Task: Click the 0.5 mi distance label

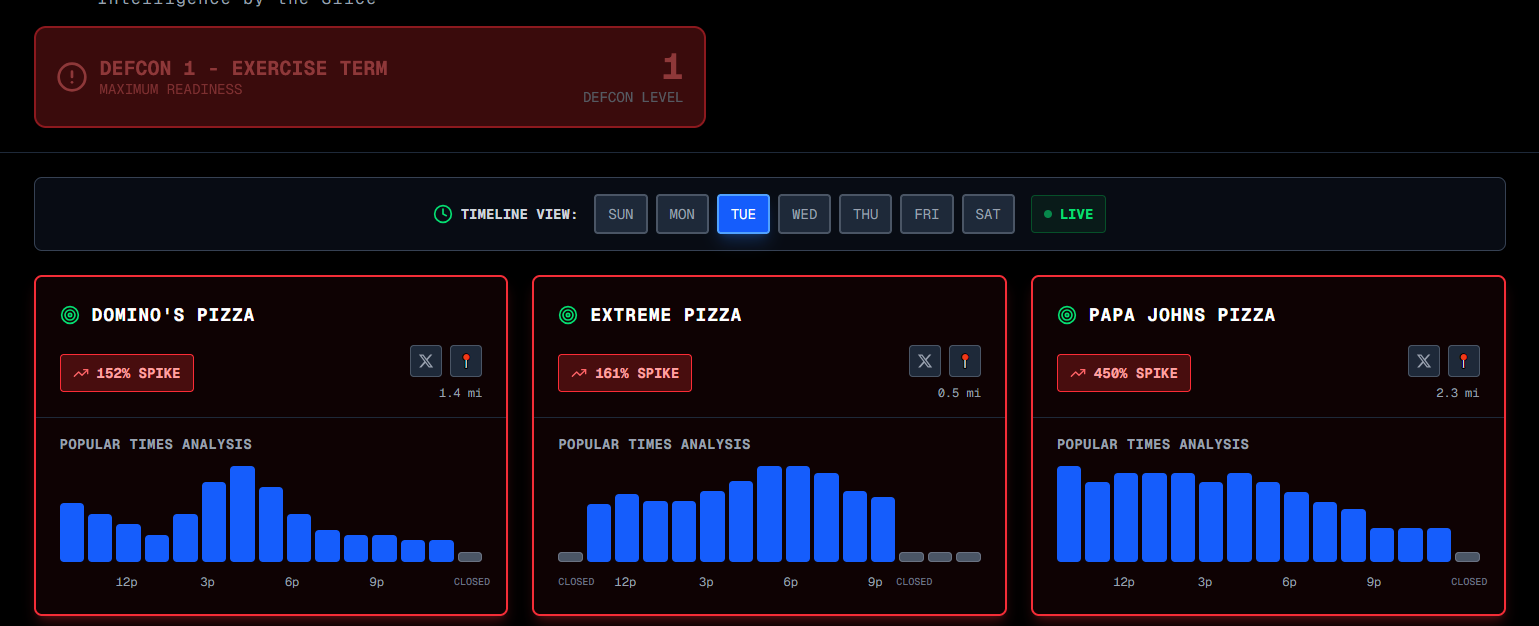Action: pos(959,393)
